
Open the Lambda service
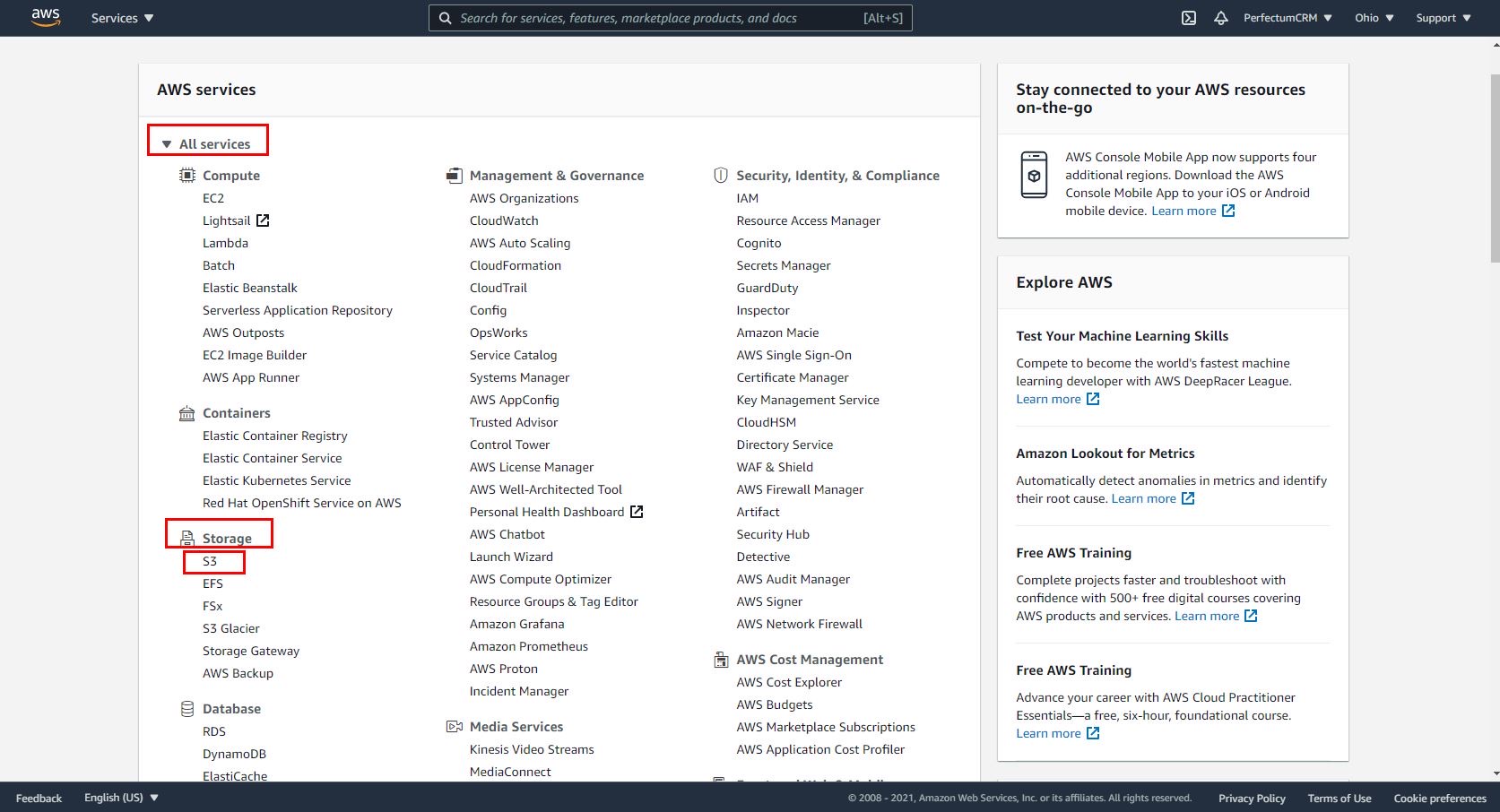click(x=225, y=243)
